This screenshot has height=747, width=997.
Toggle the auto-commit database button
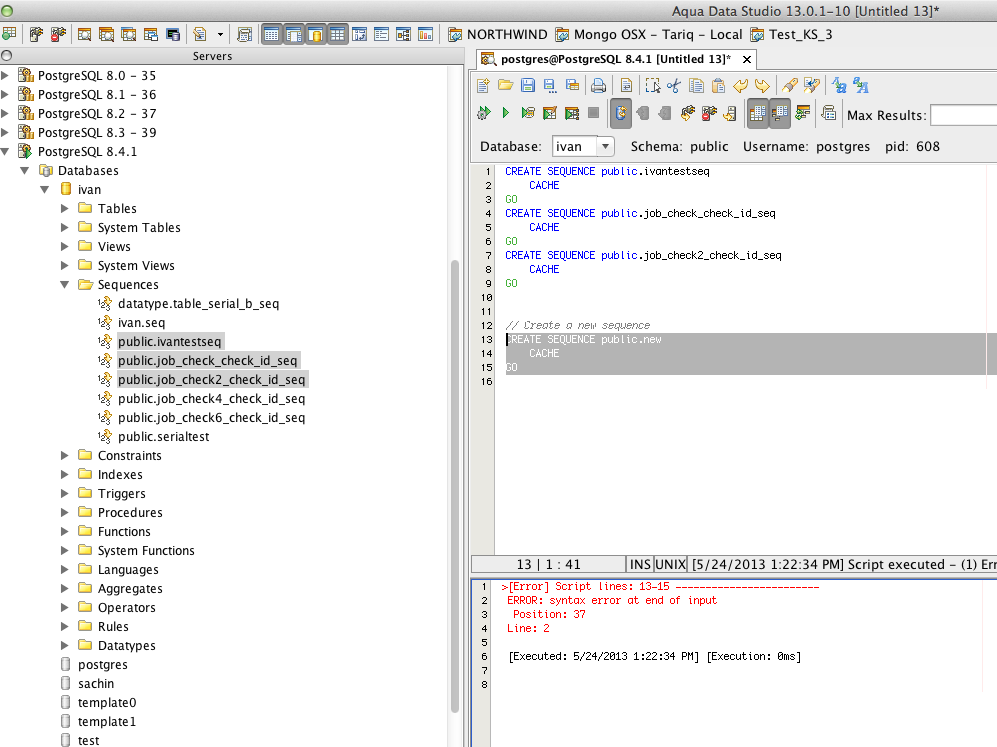pos(621,114)
